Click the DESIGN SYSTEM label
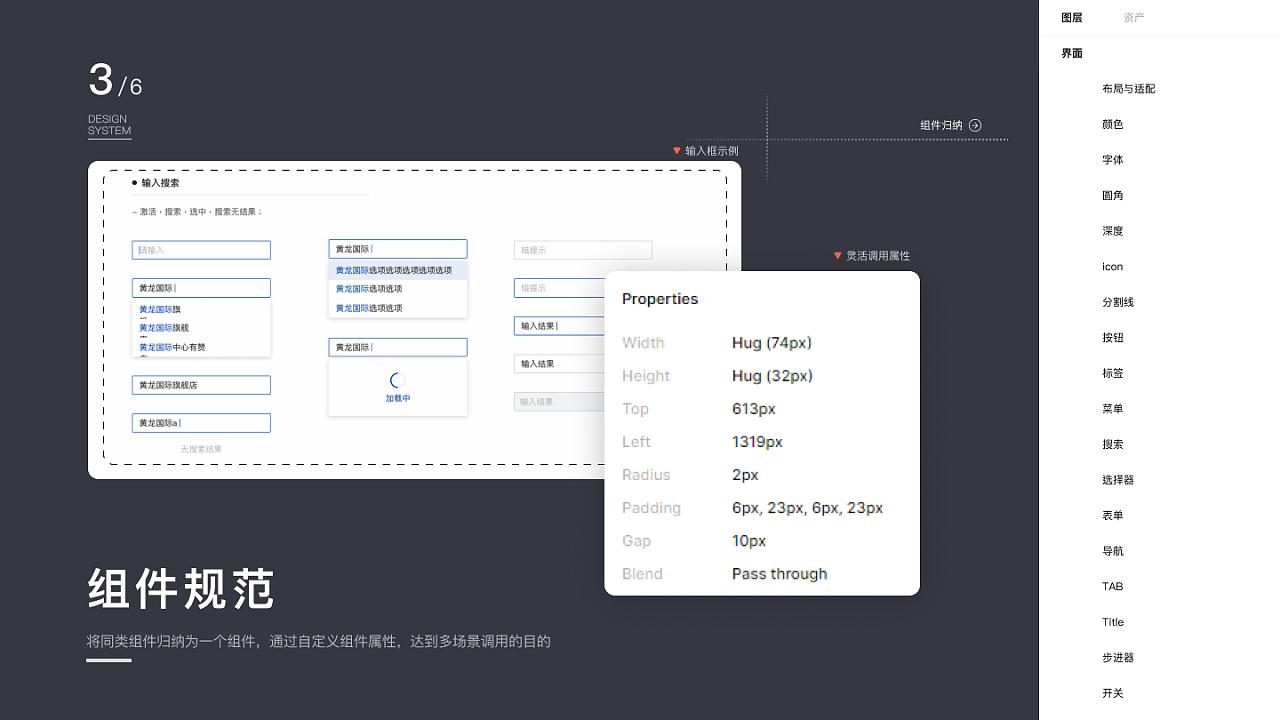 click(x=109, y=125)
